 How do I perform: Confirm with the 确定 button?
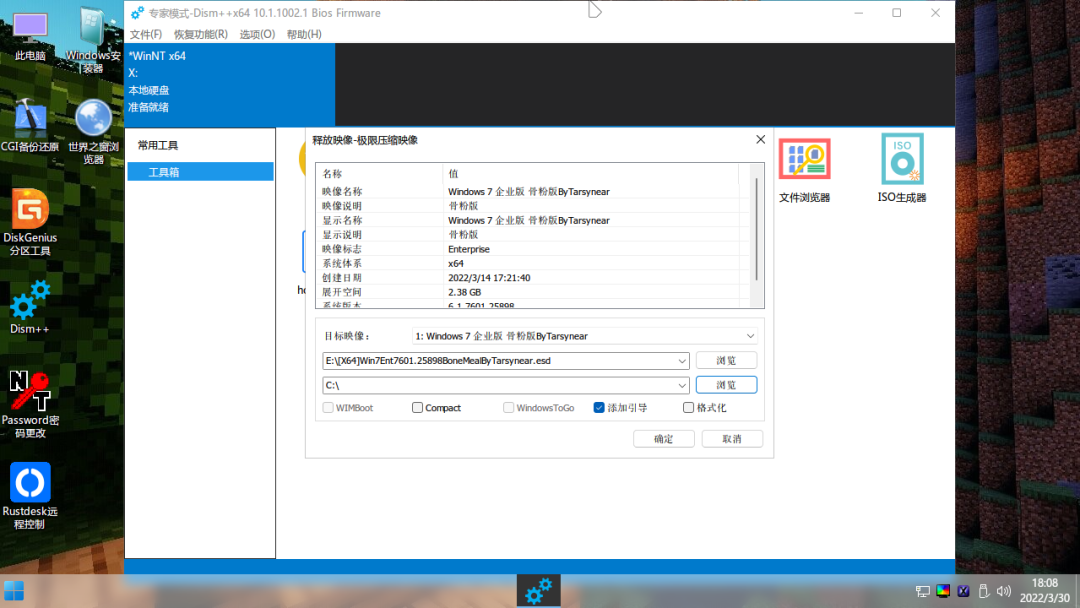point(663,439)
